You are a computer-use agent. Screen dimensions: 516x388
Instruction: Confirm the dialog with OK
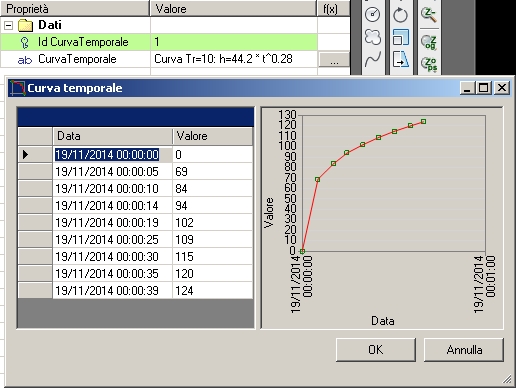[x=376, y=350]
